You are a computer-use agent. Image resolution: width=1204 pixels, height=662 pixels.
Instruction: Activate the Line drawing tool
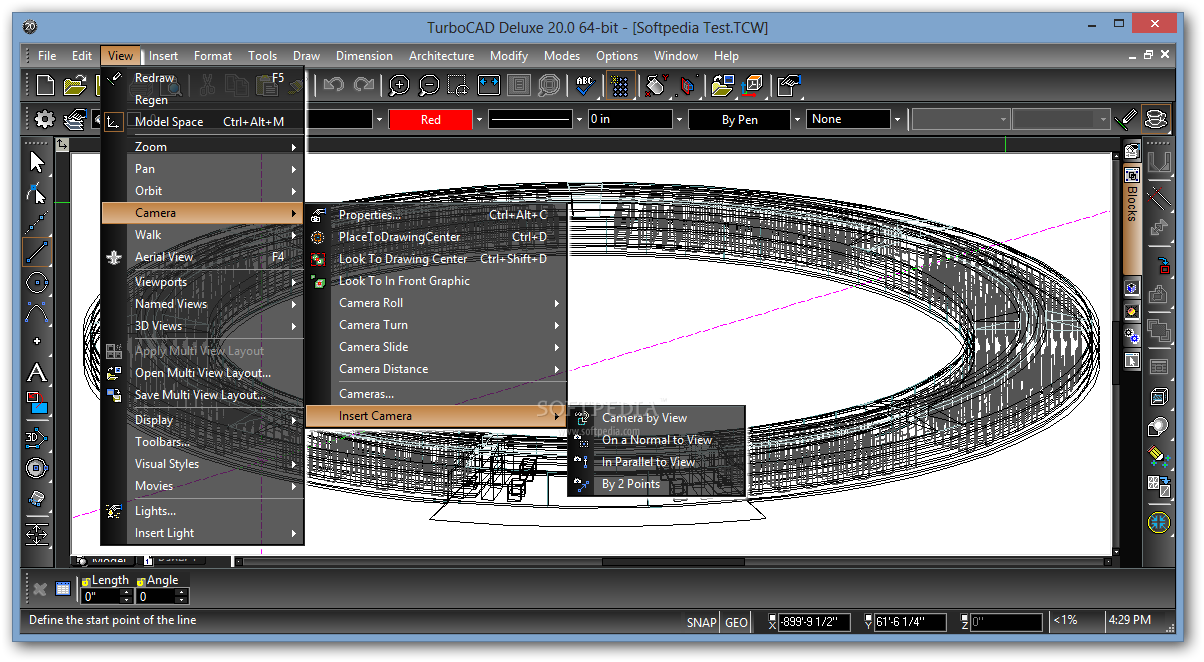[37, 252]
